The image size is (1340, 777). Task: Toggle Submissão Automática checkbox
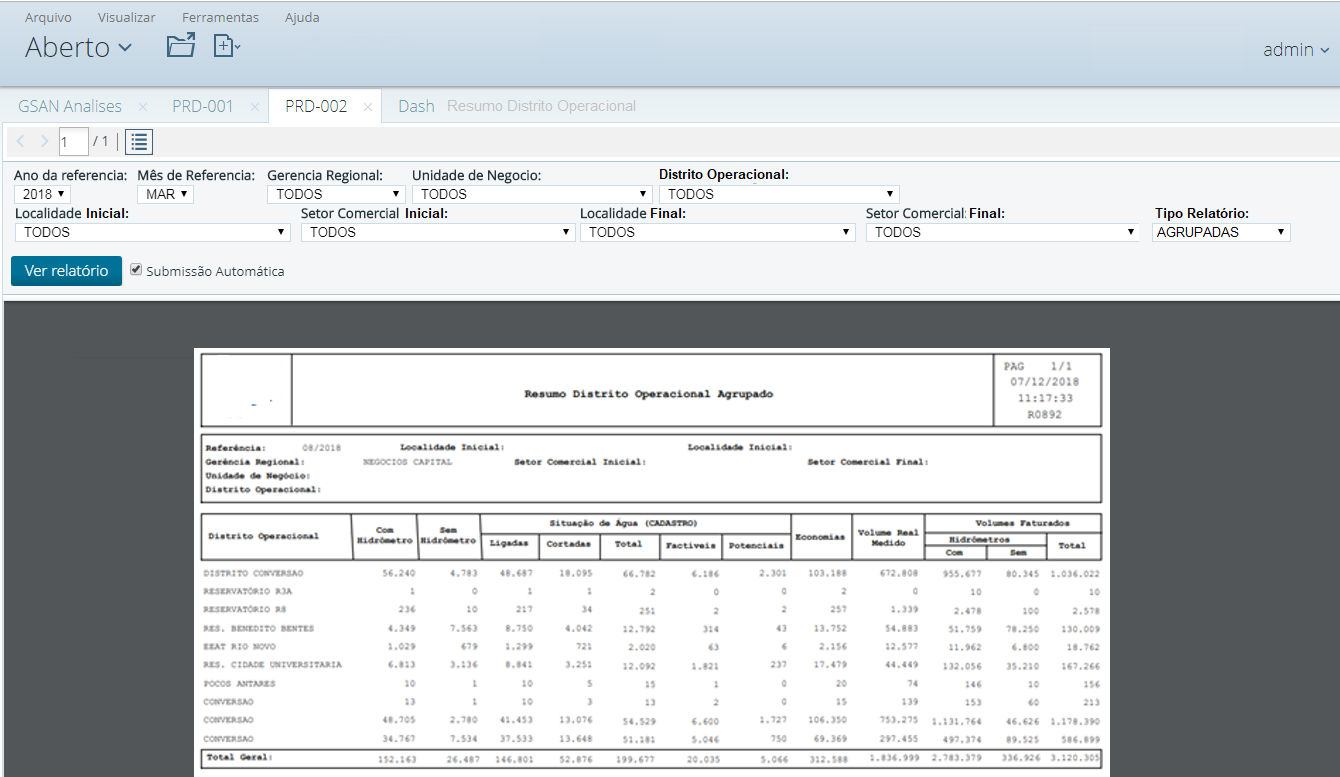click(x=136, y=270)
